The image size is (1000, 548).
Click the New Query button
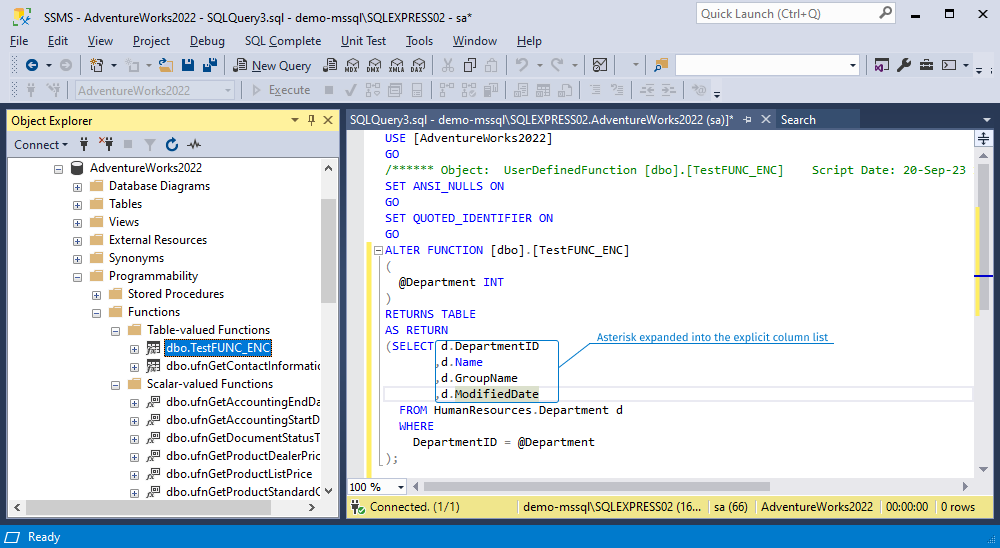[272, 65]
